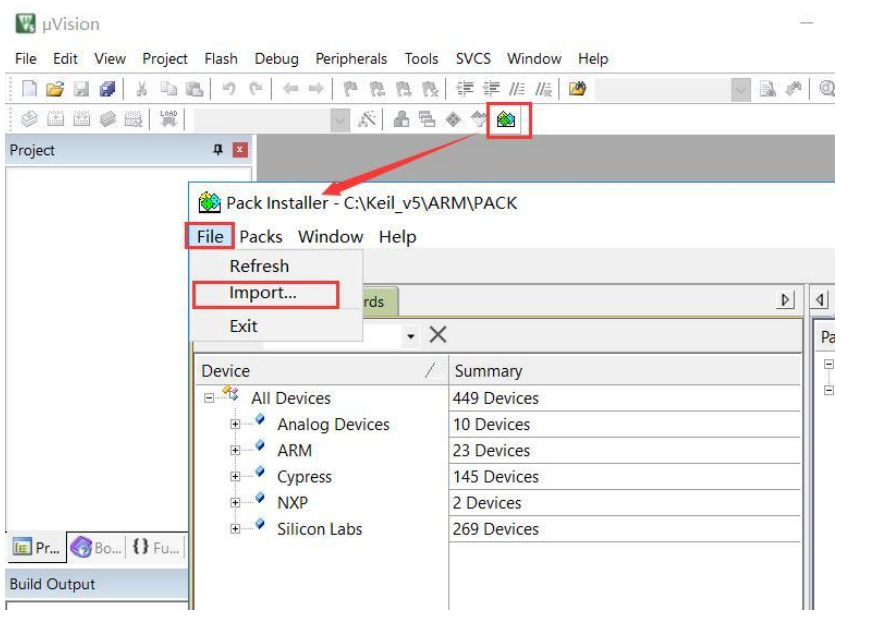874x618 pixels.
Task: Switch to the Bo... books tab
Action: pyautogui.click(x=96, y=548)
